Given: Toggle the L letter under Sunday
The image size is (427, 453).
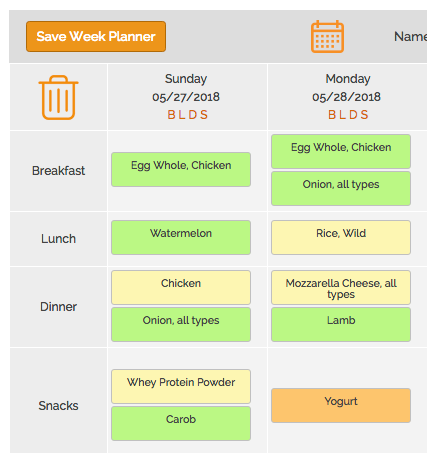Looking at the screenshot, I should point(181,115).
